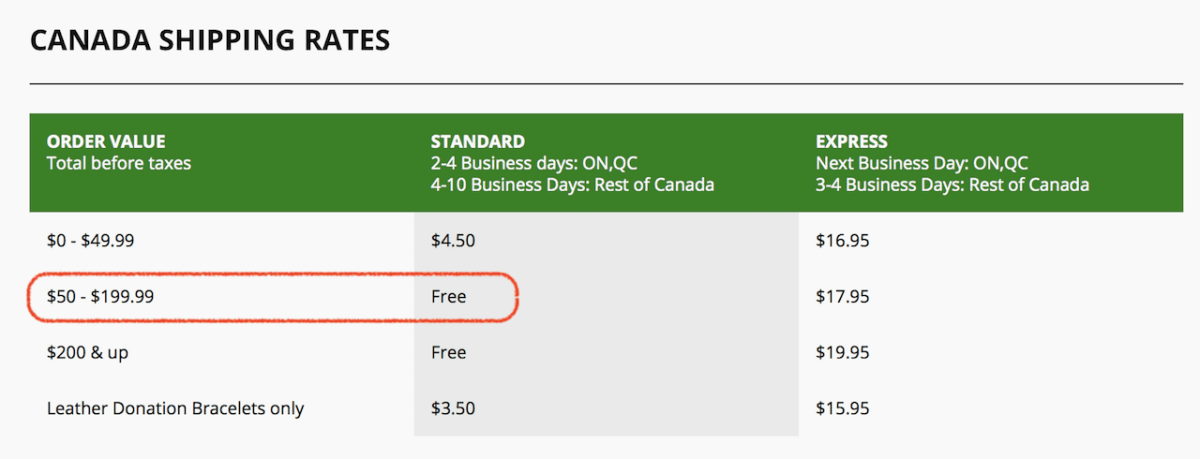This screenshot has width=1200, height=459.
Task: Select the $3.50 bracelet standard rate
Action: (x=452, y=408)
